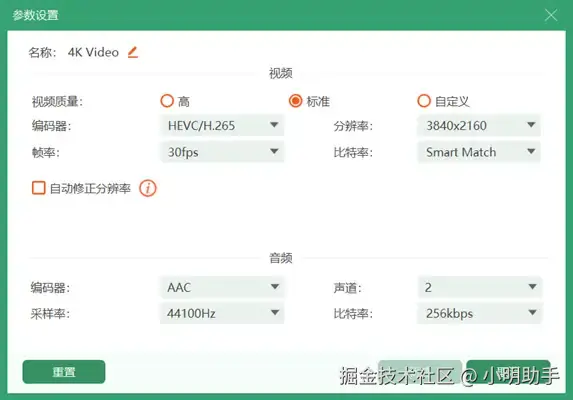This screenshot has width=573, height=400.
Task: Click the pencil edit icon beside 4K Video
Action: [x=133, y=52]
